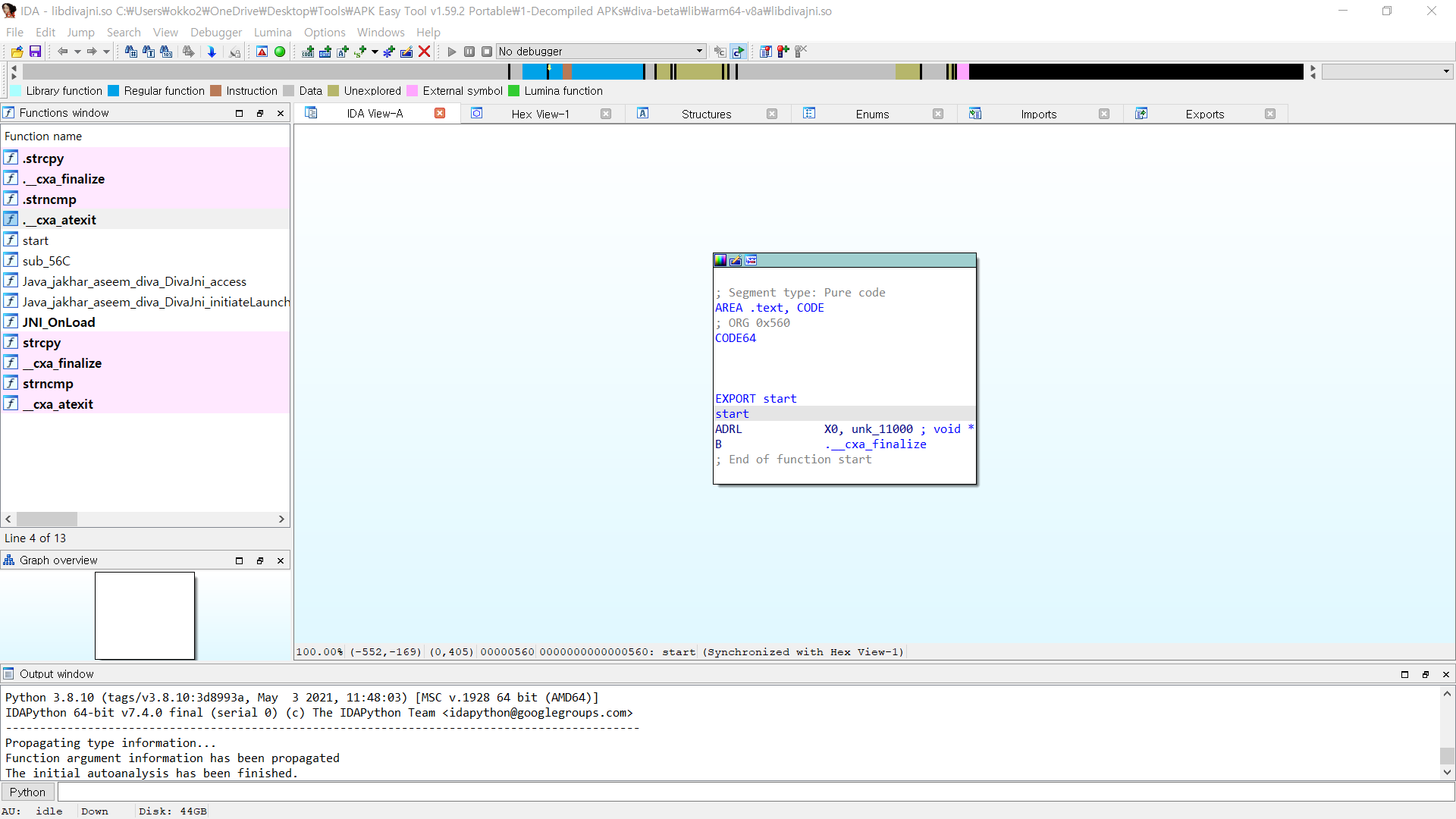
Task: Open the debugger selection dropdown
Action: 698,52
